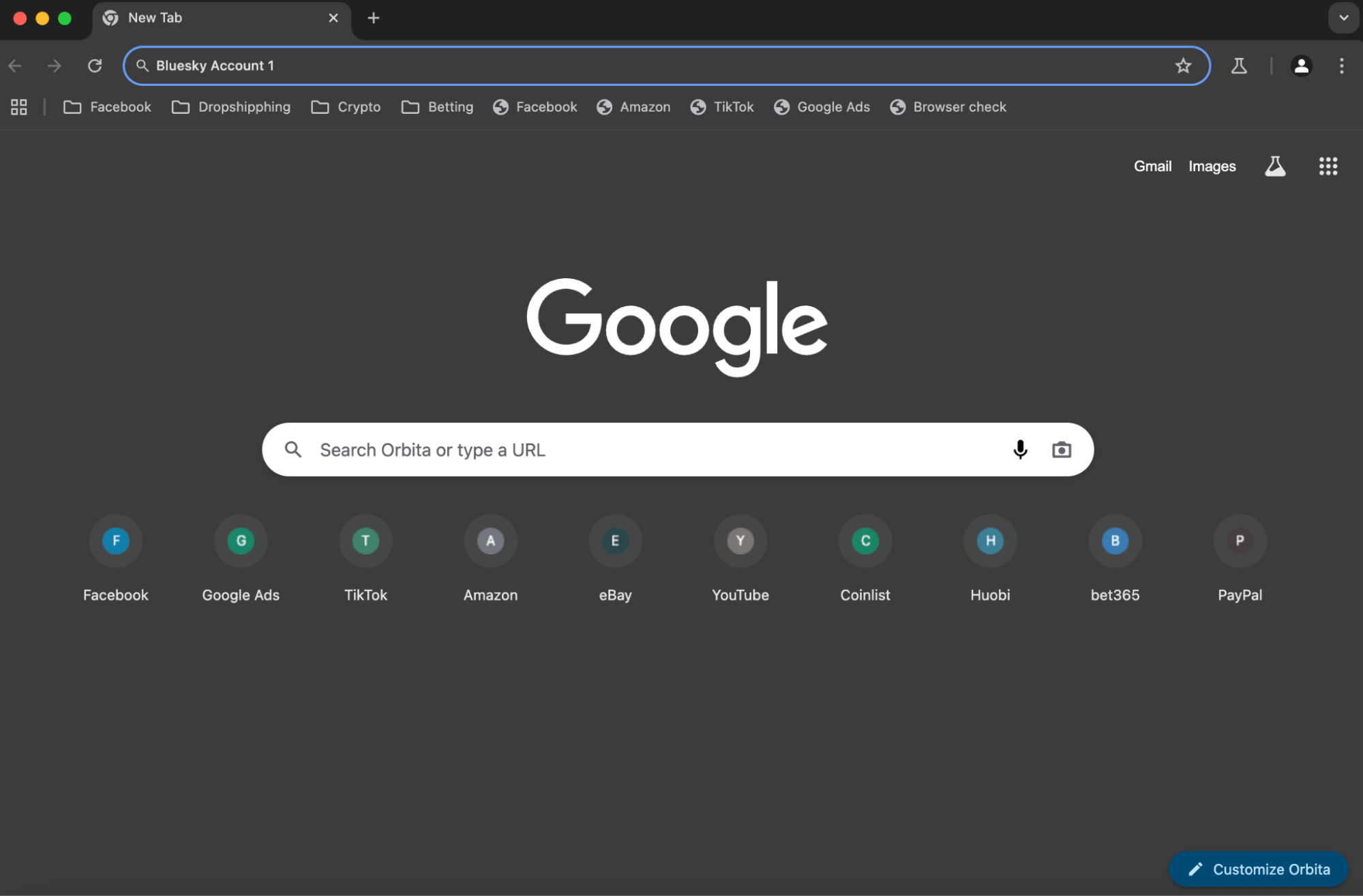Start voice search with the microphone icon

click(x=1020, y=449)
